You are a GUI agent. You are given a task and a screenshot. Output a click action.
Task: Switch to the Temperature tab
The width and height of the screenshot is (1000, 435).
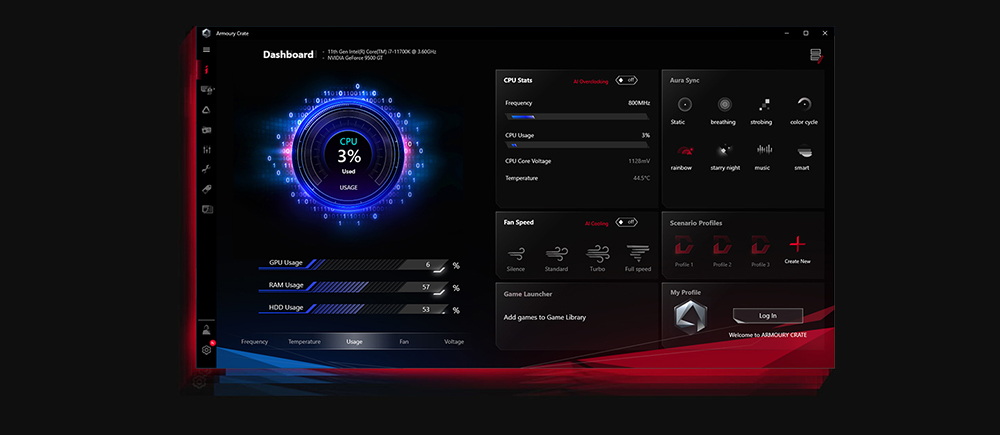304,342
